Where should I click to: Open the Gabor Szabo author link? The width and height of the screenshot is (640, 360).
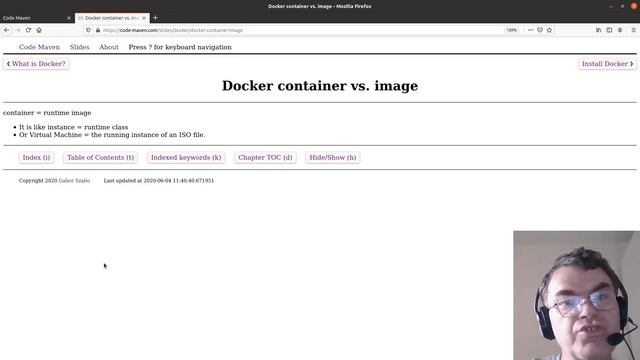74,180
